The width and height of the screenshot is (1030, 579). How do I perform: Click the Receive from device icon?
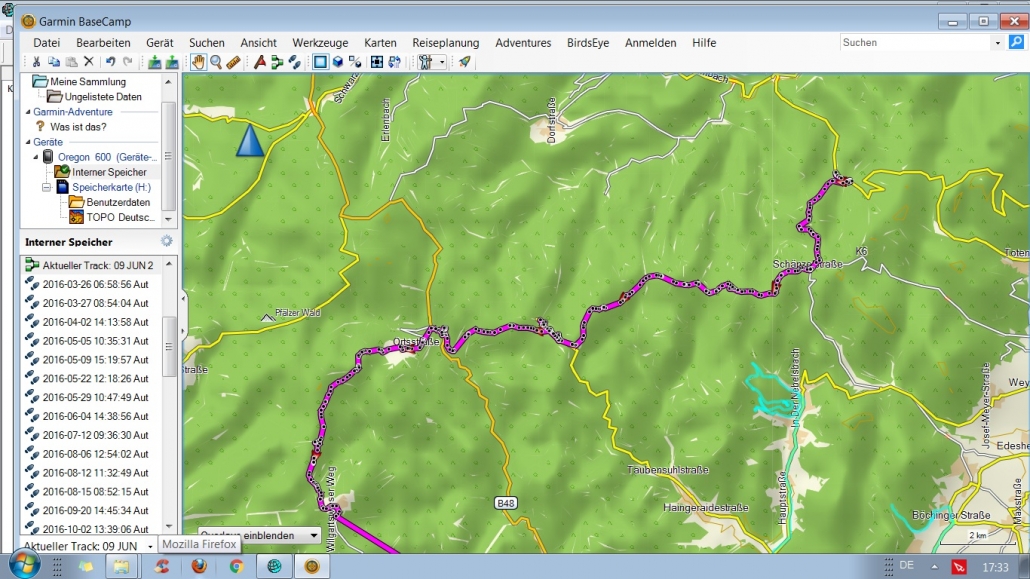click(x=171, y=62)
